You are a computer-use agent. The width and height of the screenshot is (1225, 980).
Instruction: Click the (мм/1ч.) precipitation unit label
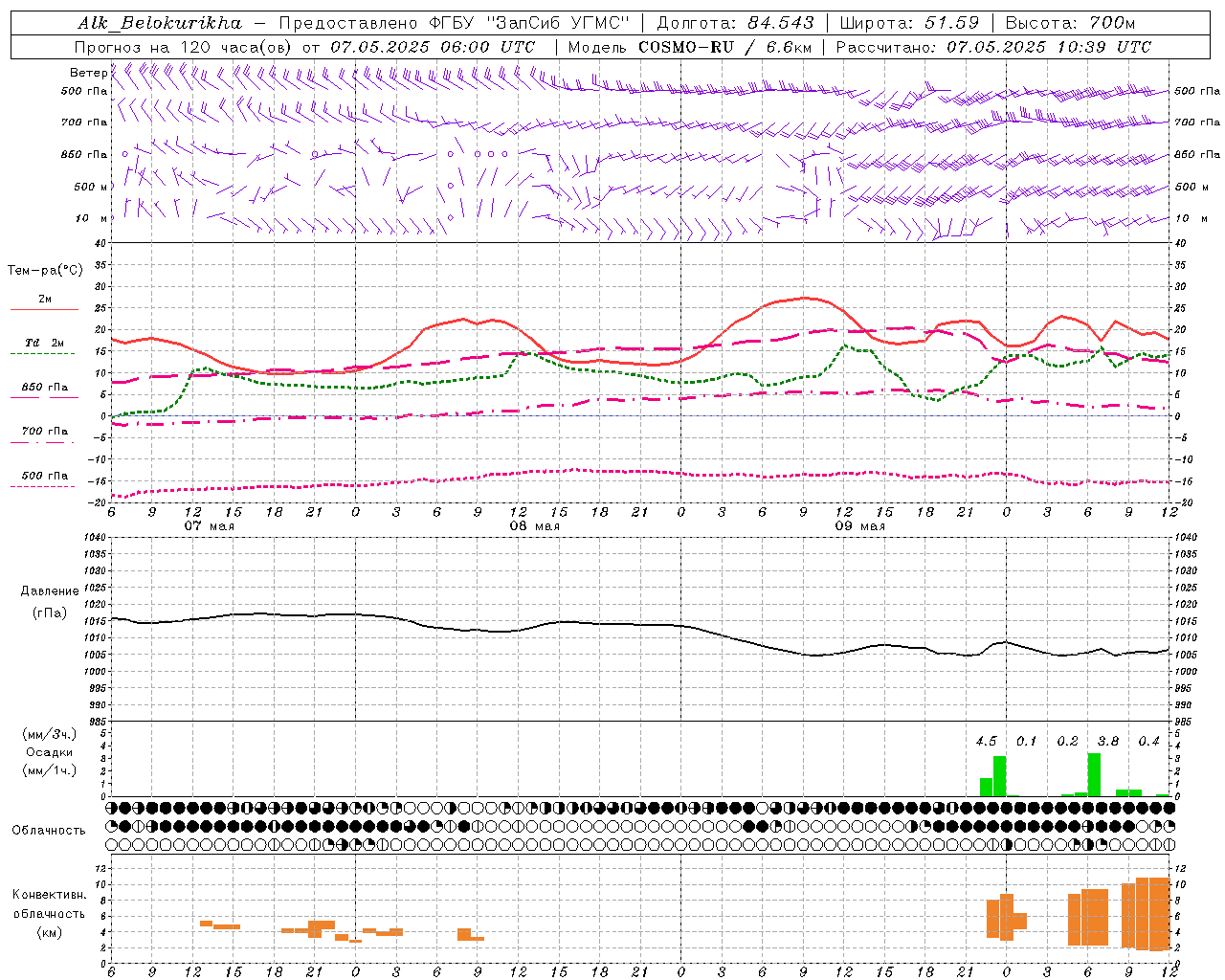[49, 770]
